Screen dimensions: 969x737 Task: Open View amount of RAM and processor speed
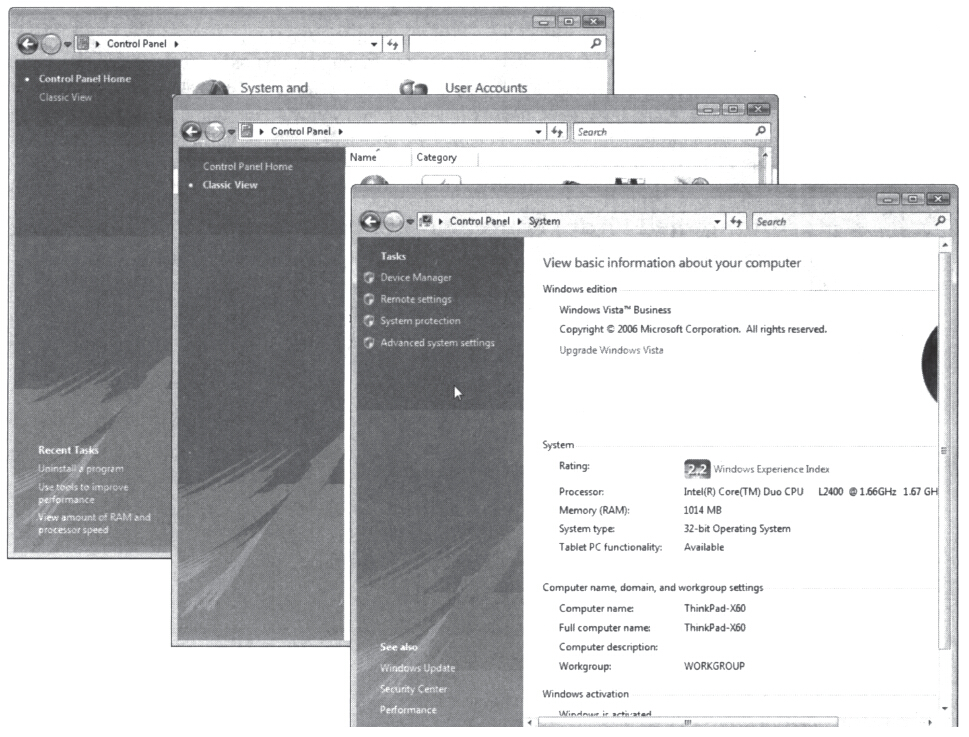pyautogui.click(x=94, y=523)
